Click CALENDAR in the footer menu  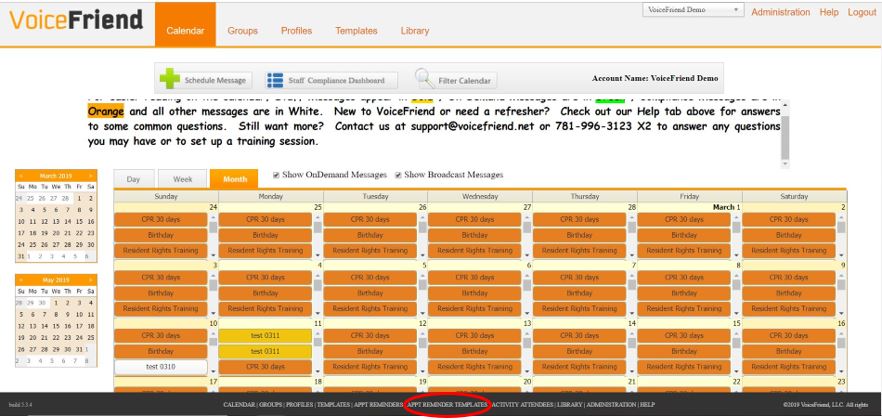239,404
